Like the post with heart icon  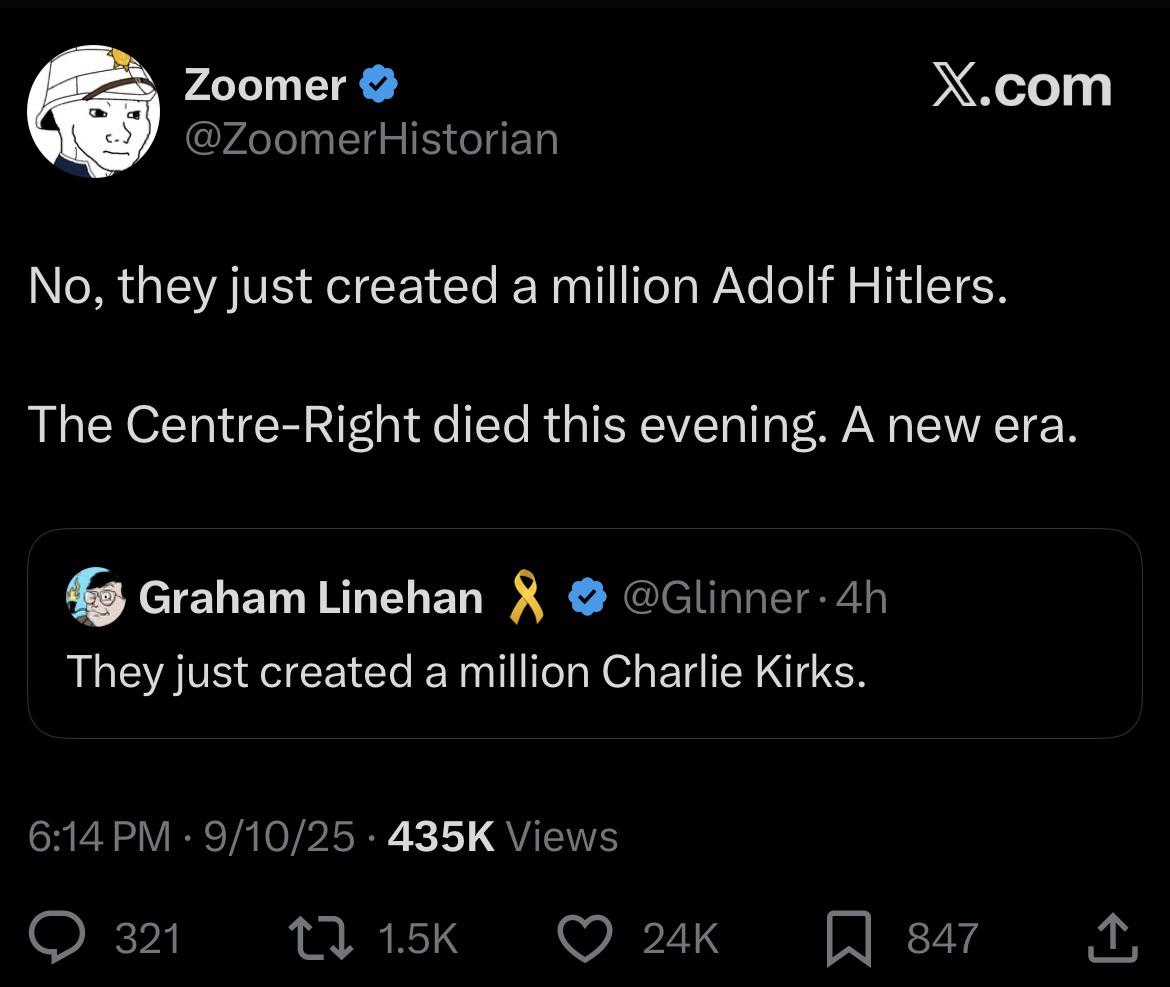[x=588, y=938]
